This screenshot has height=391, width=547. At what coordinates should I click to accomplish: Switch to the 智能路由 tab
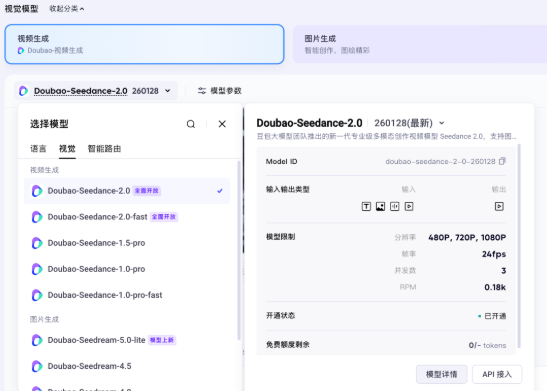104,149
